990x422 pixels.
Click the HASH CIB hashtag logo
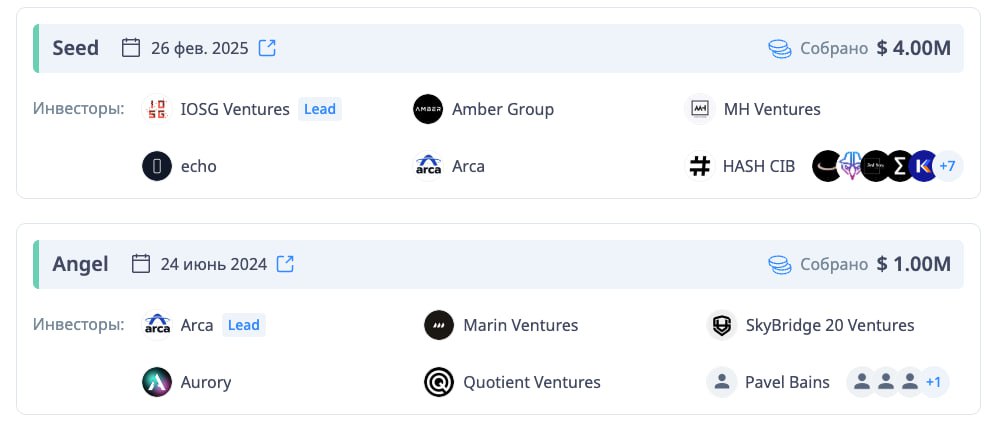[x=699, y=166]
